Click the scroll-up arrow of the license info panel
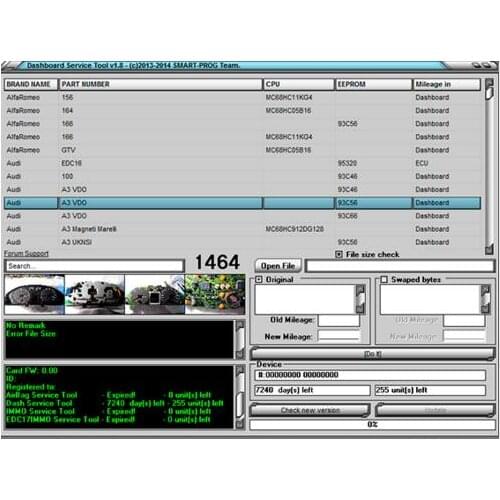This screenshot has width=500, height=500. click(240, 370)
